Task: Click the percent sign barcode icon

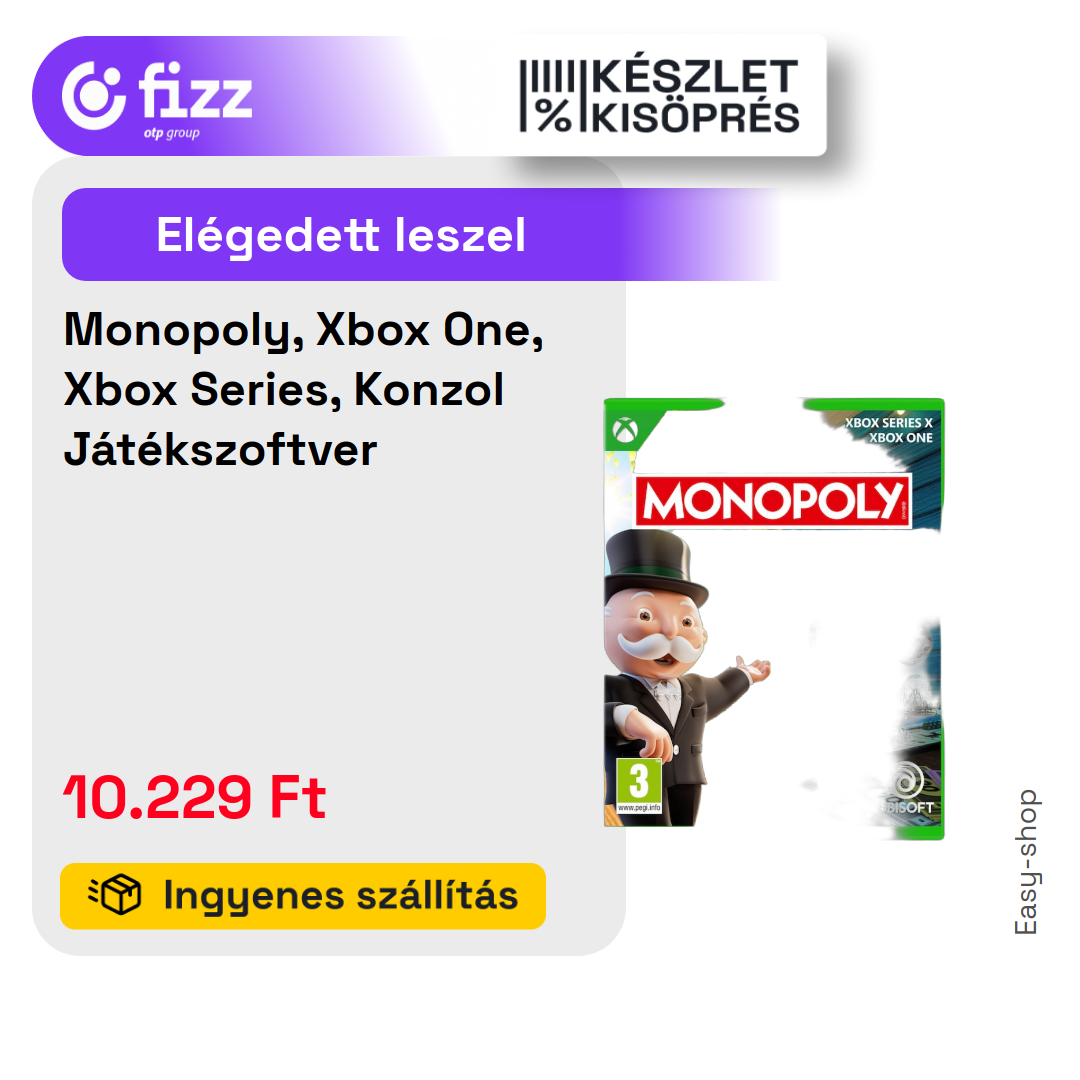Action: [547, 96]
